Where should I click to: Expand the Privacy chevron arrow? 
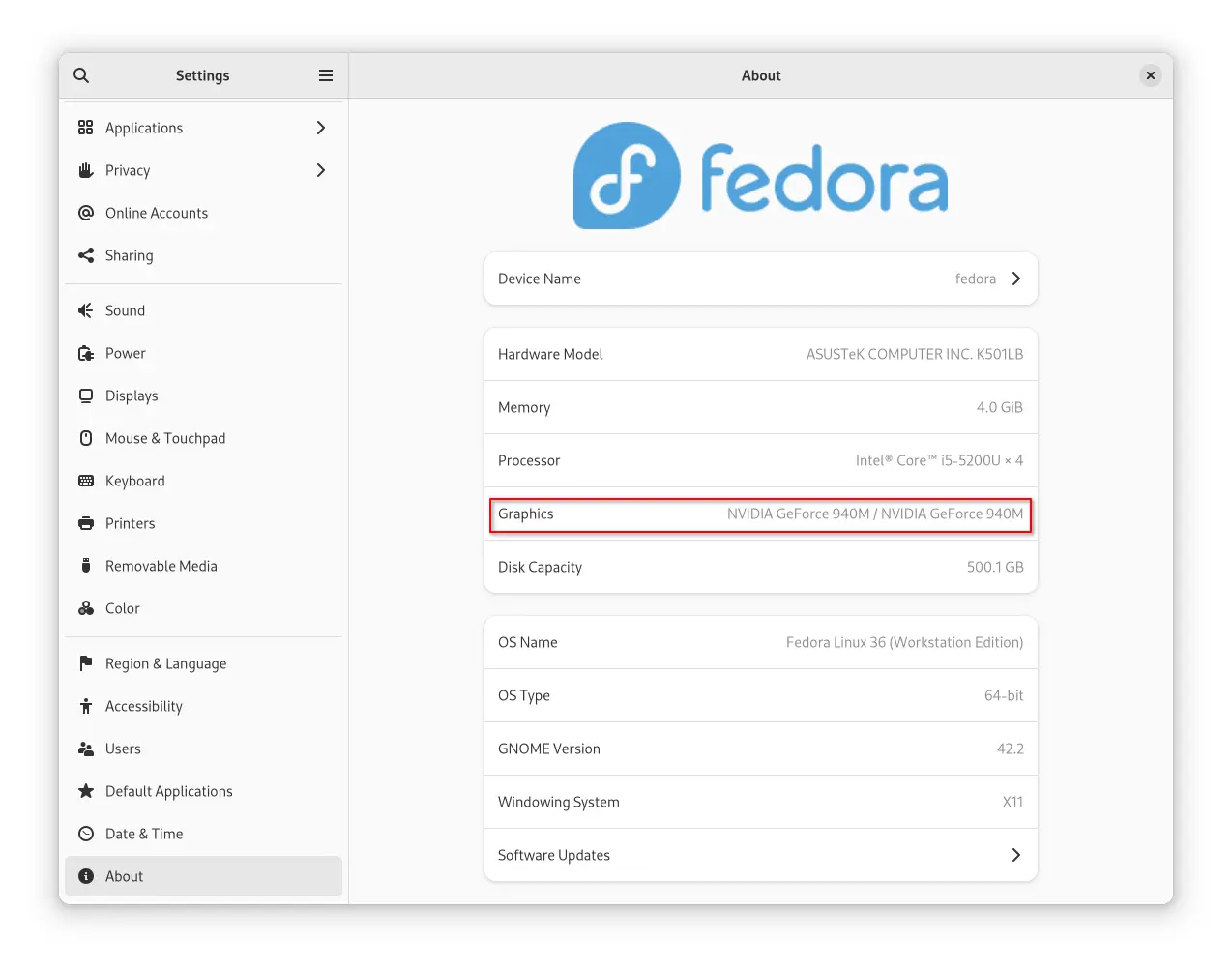[x=321, y=170]
